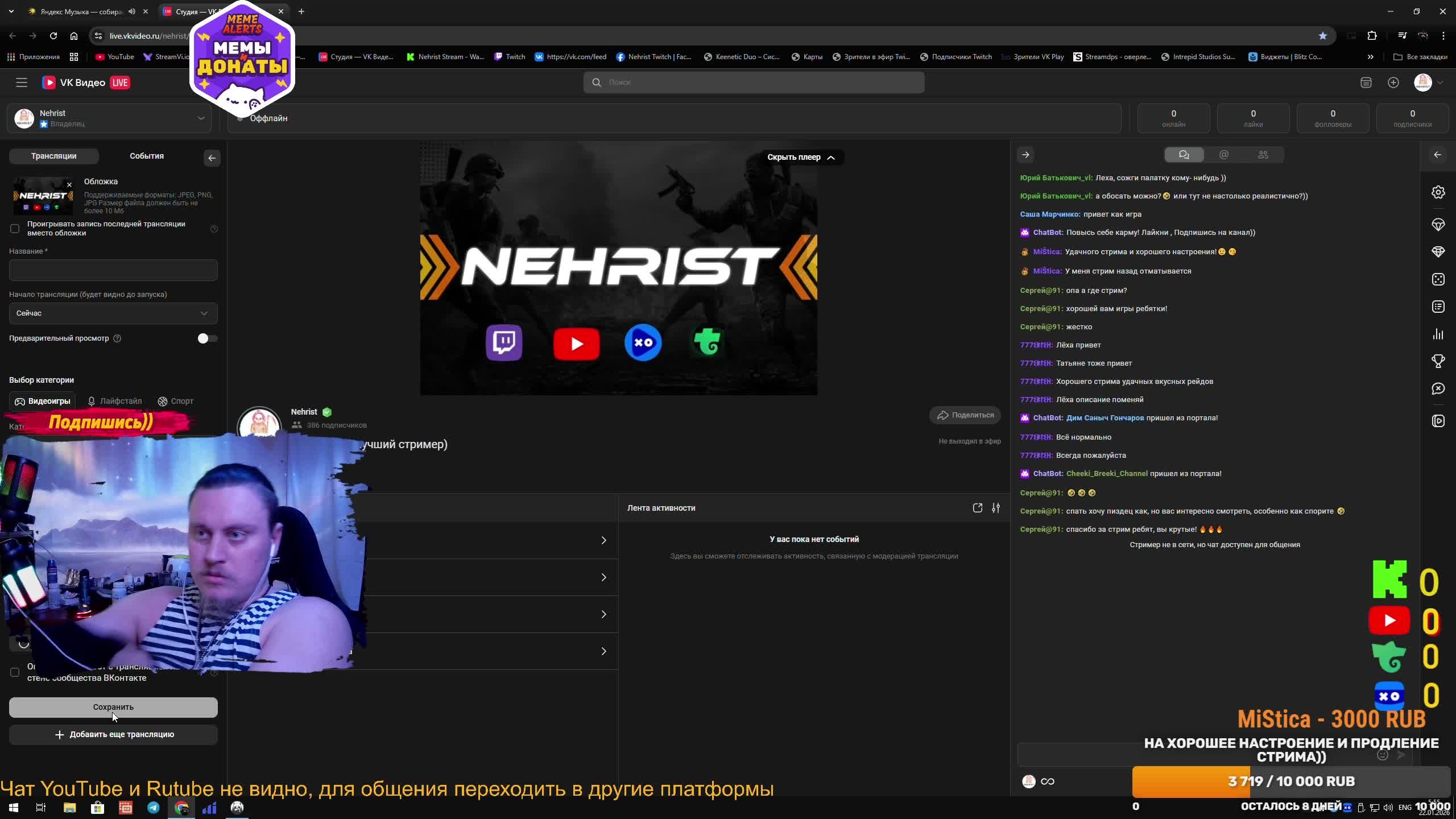Open activity feed filter settings
Viewport: 1456px width, 819px height.
995,508
